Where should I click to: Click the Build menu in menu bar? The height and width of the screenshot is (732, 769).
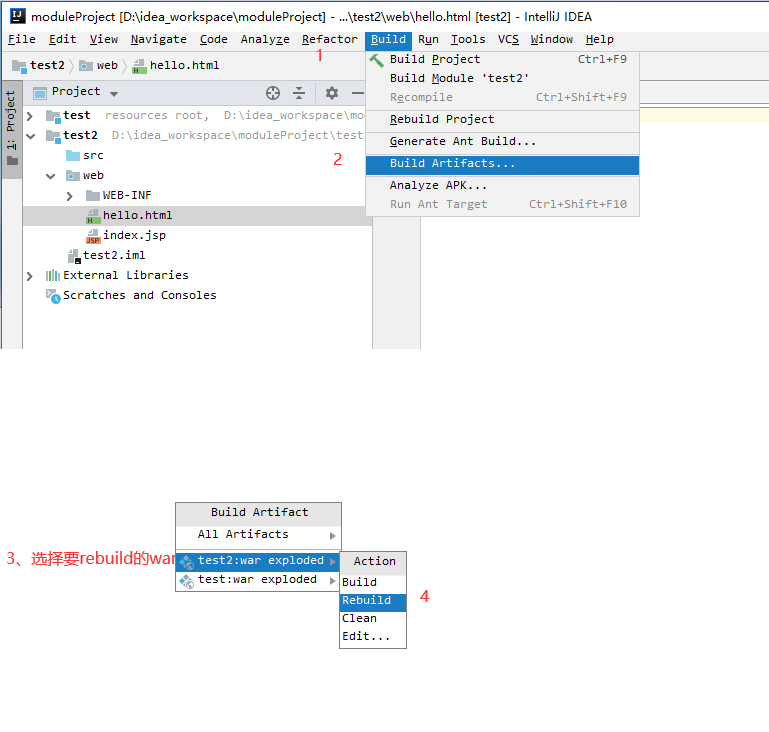[x=388, y=39]
